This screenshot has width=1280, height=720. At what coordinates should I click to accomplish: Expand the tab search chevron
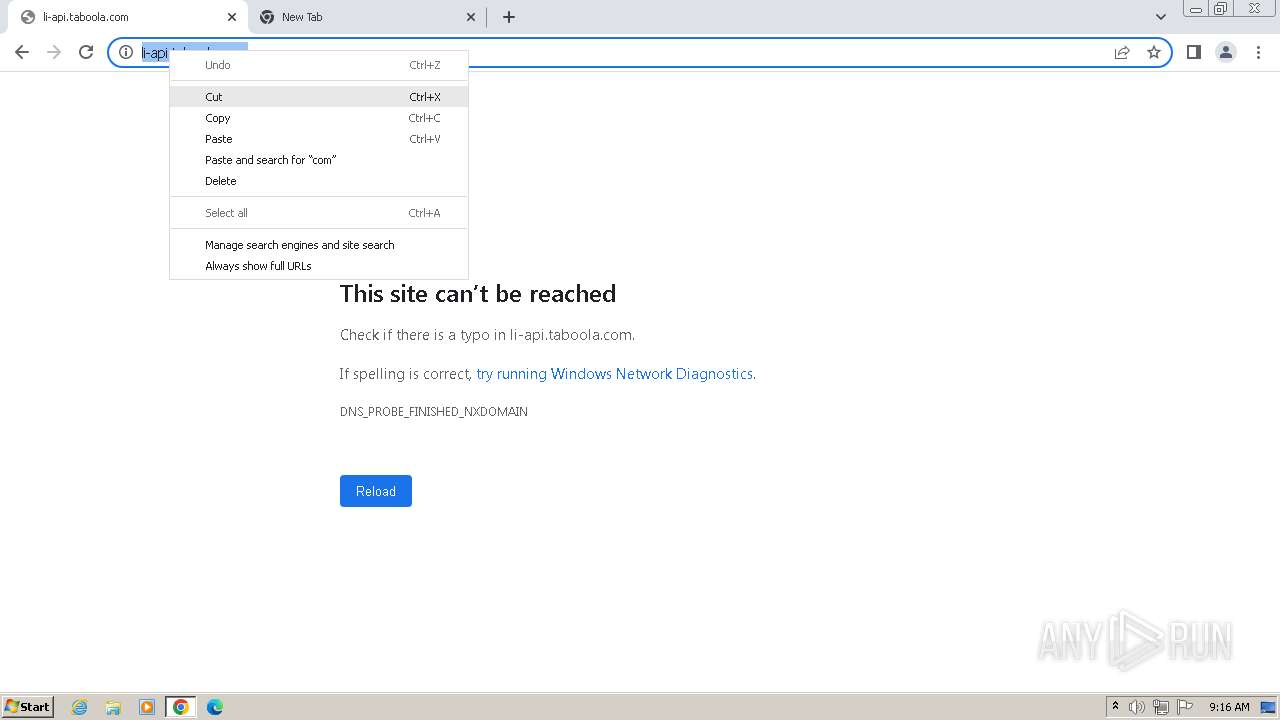coord(1161,17)
